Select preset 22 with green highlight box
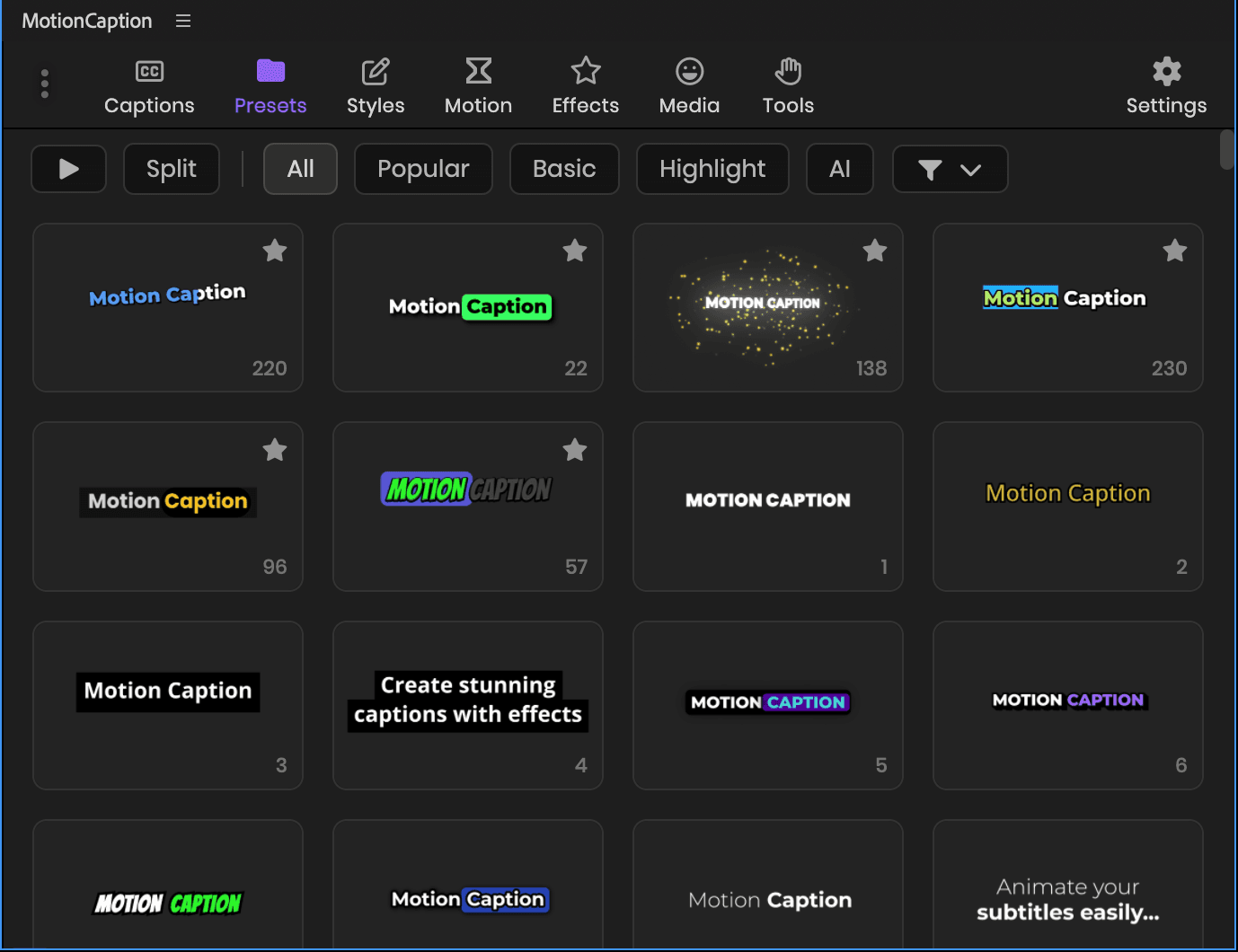 (x=468, y=307)
